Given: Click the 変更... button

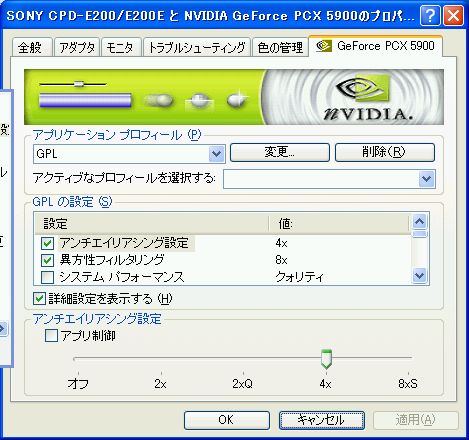Looking at the screenshot, I should [x=280, y=152].
